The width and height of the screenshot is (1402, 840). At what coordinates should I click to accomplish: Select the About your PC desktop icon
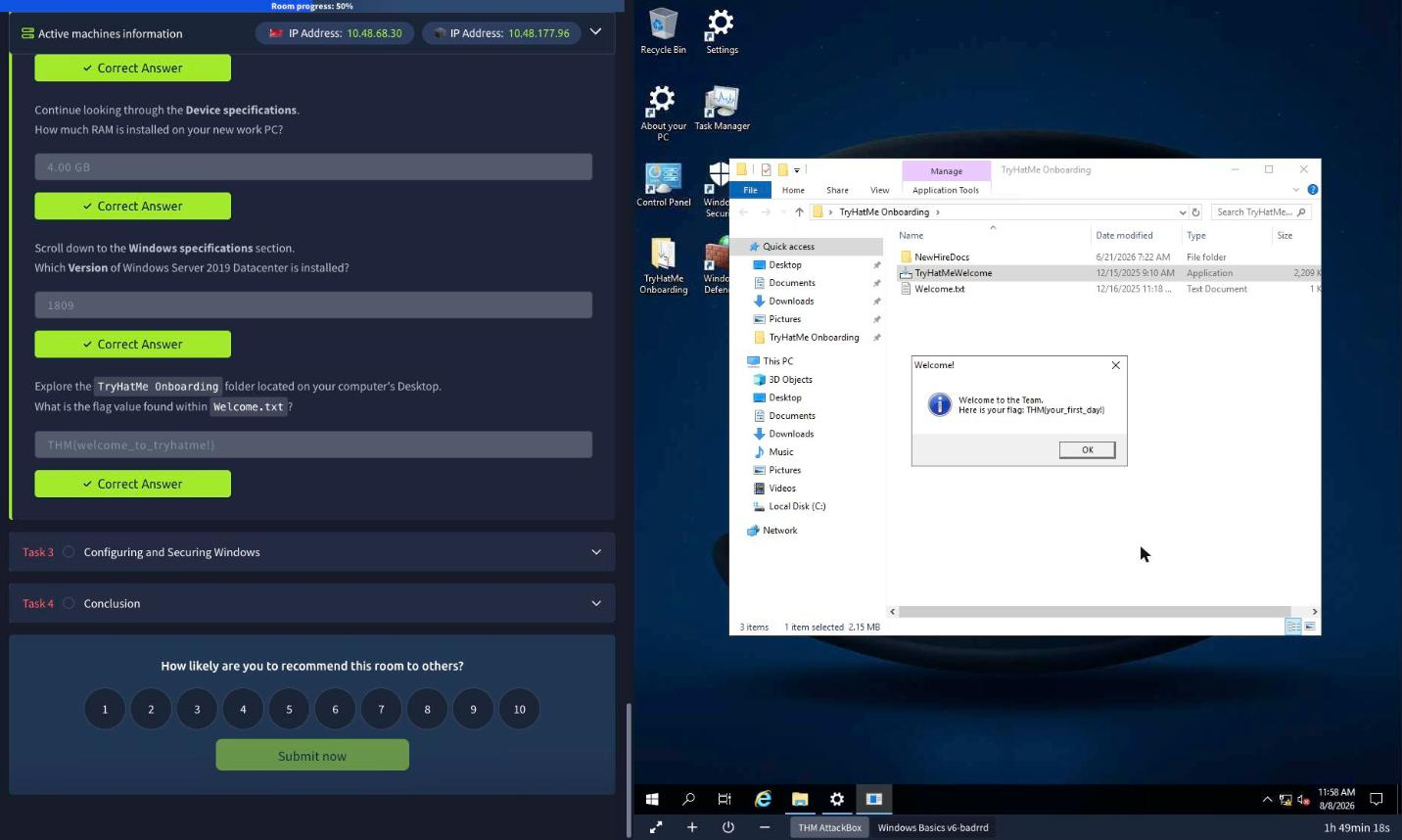click(663, 113)
